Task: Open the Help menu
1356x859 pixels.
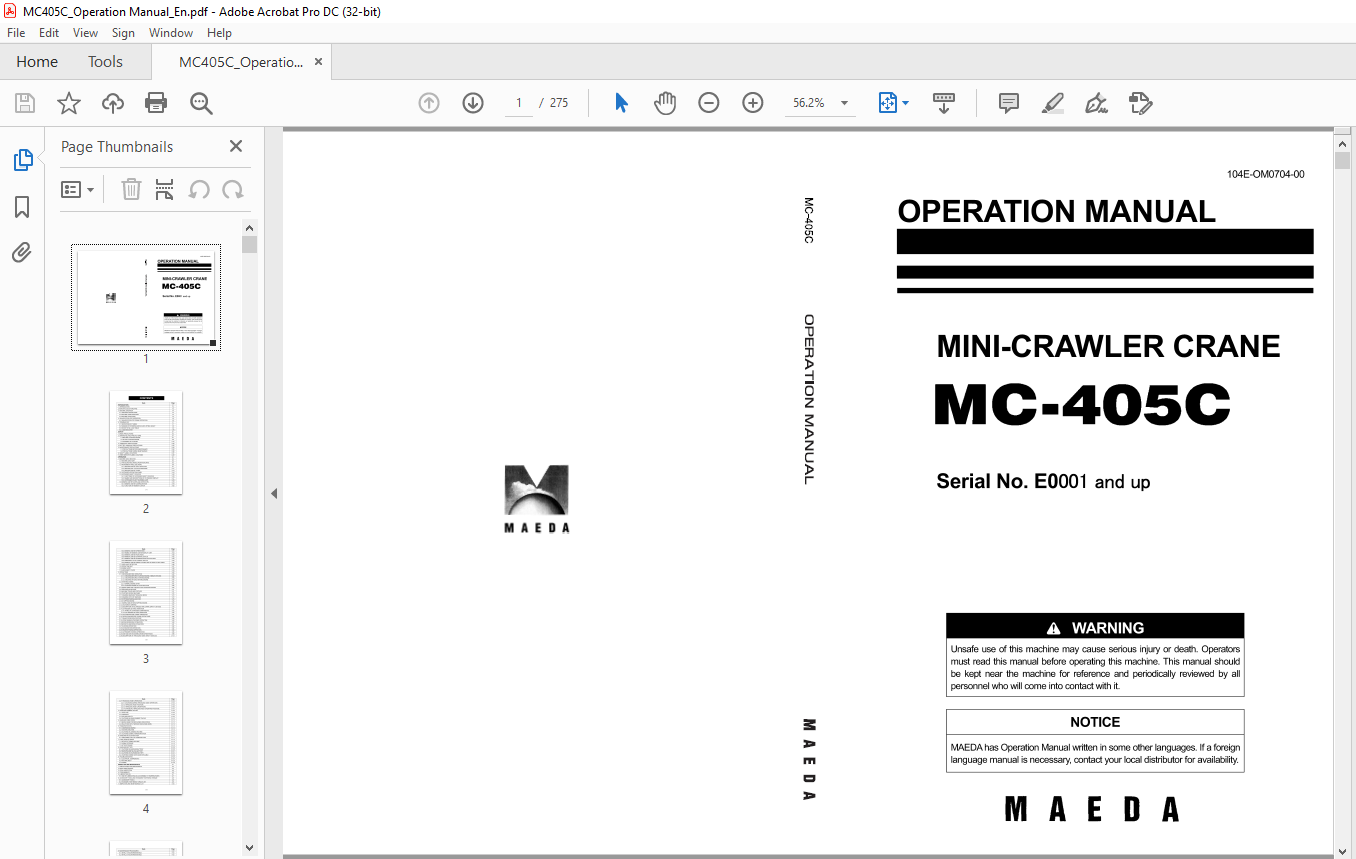Action: pyautogui.click(x=219, y=33)
